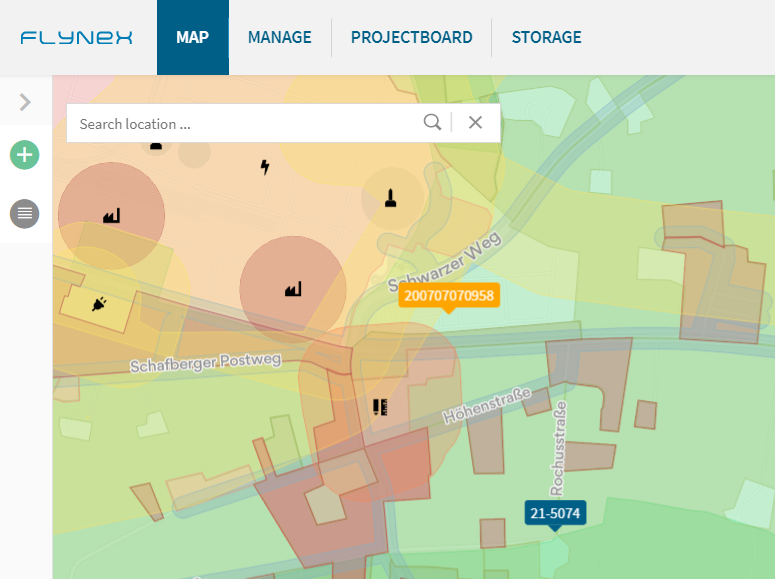Clear search with the X icon

pyautogui.click(x=475, y=122)
